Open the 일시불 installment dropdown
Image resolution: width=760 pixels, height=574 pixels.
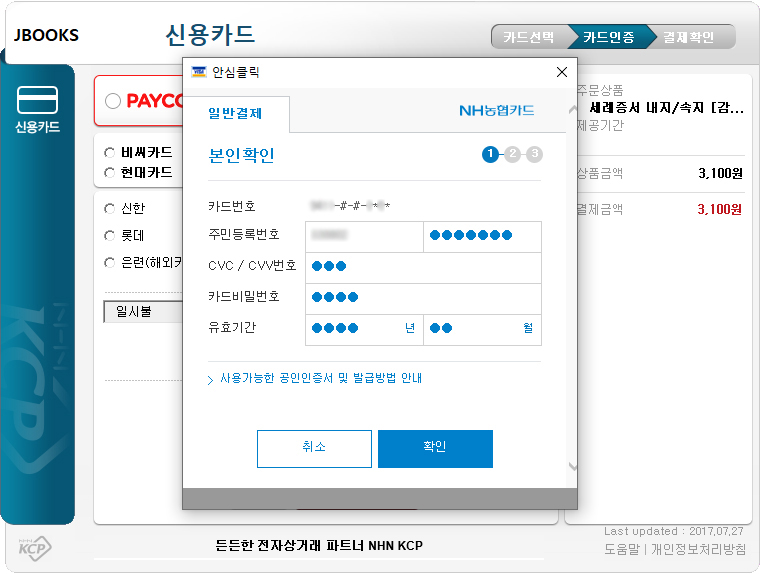(x=143, y=312)
